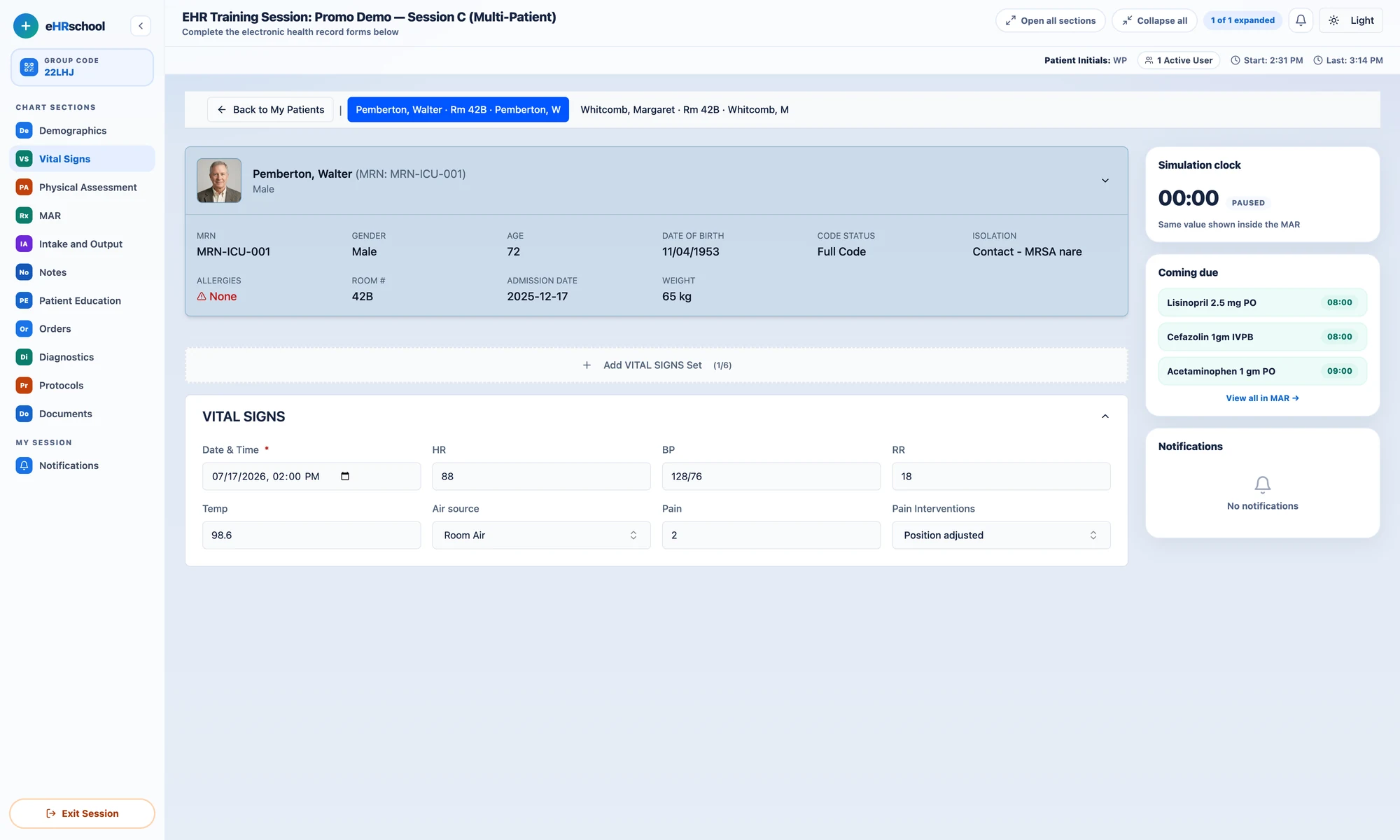1400x840 pixels.
Task: Open the MAR chart section
Action: coord(83,216)
